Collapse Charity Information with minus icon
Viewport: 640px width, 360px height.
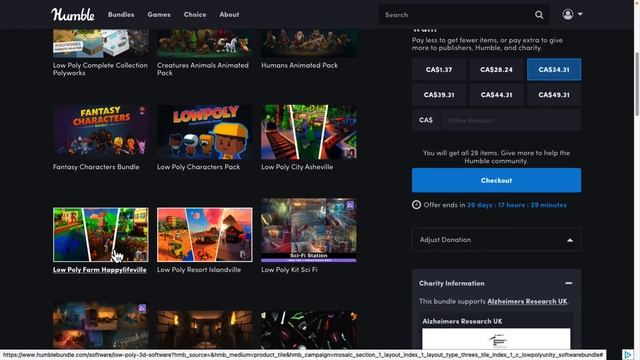(x=569, y=283)
